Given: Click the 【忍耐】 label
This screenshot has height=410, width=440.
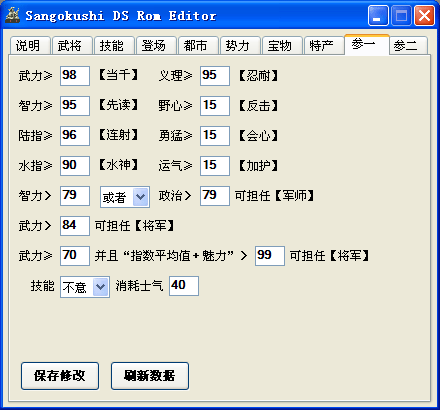Looking at the screenshot, I should (x=258, y=76).
